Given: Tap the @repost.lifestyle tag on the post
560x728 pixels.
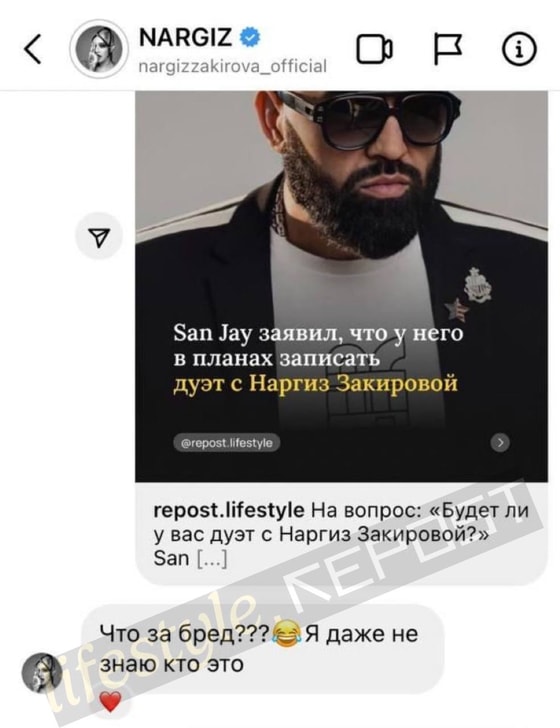Looking at the screenshot, I should pyautogui.click(x=227, y=443).
